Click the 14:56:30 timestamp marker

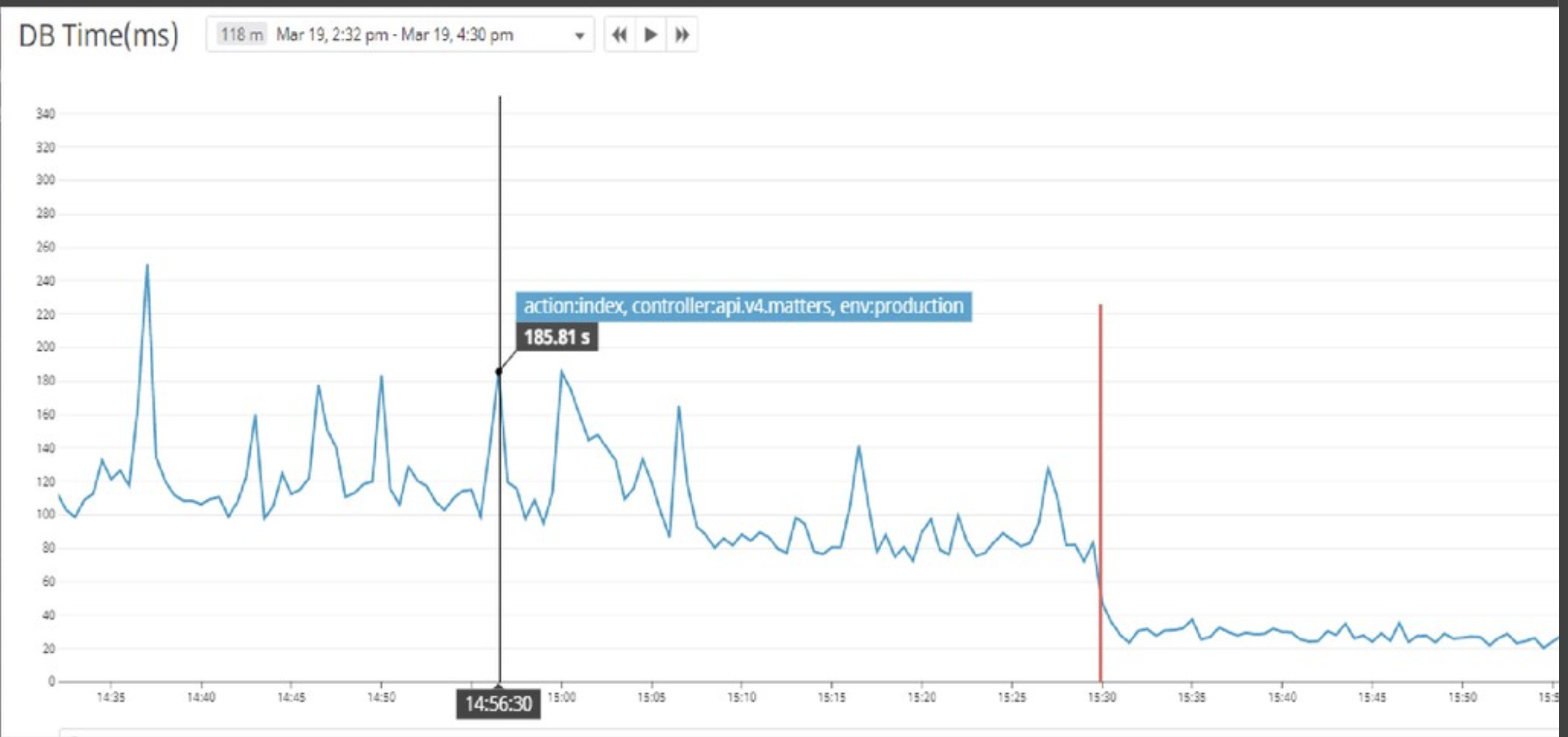(498, 704)
